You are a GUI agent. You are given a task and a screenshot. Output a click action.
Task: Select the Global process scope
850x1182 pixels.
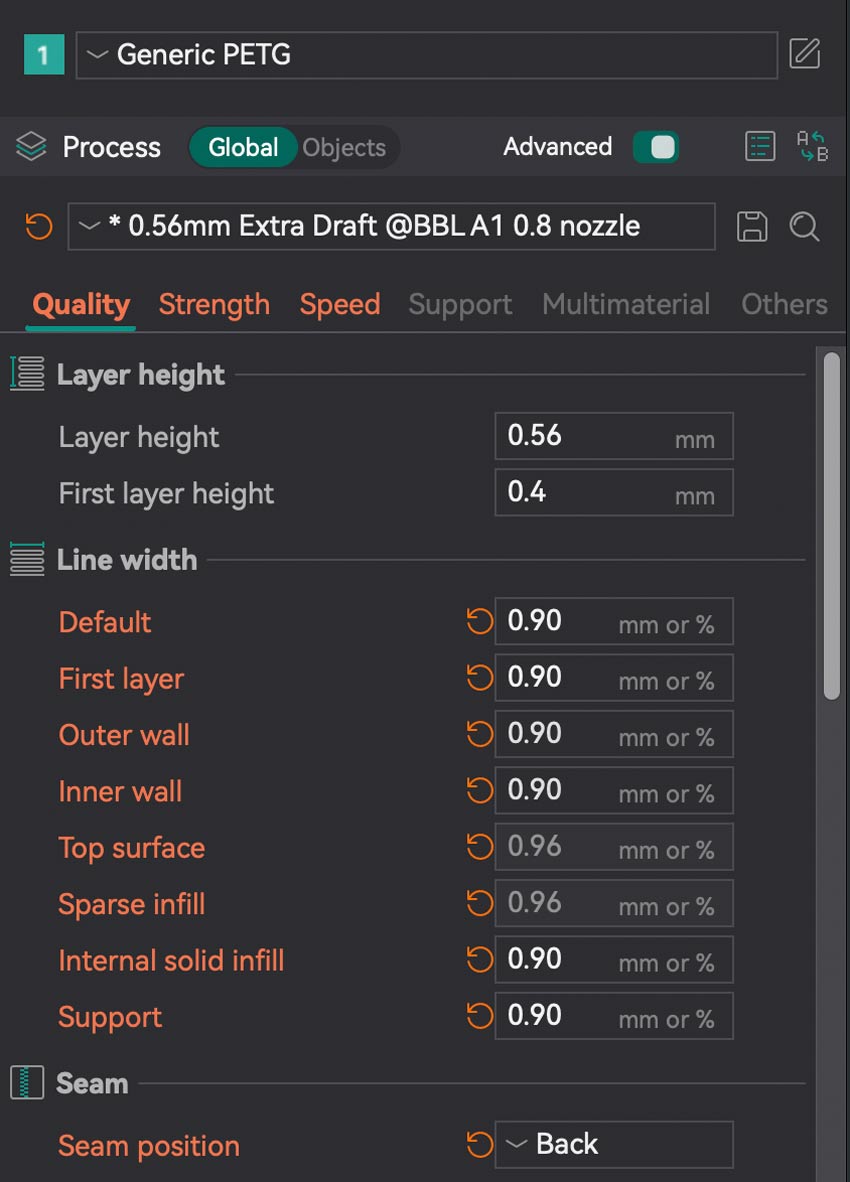[x=243, y=147]
